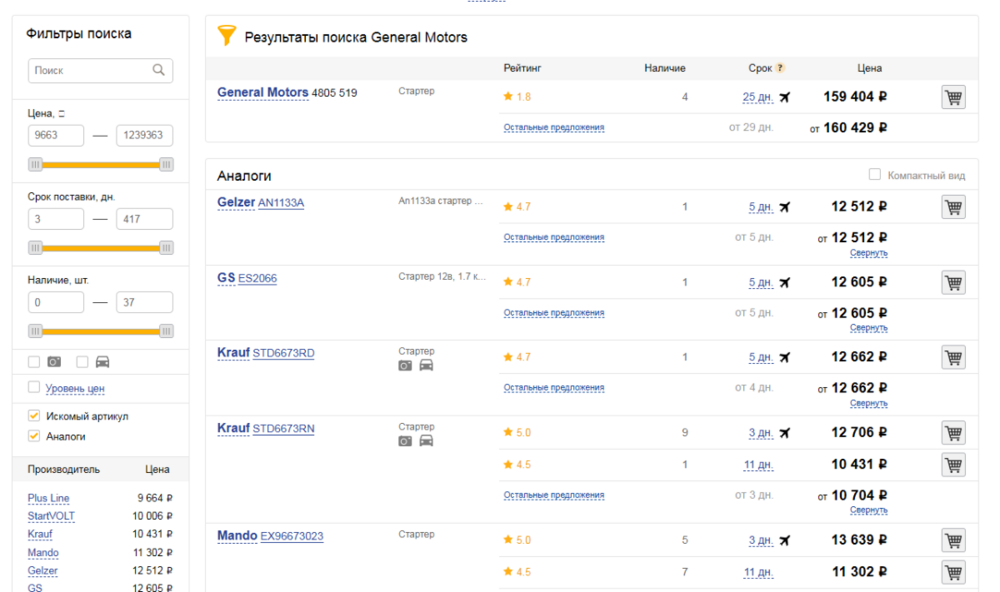Click the maximum stock field showing 37
This screenshot has height=592, width=1000.
pos(145,302)
